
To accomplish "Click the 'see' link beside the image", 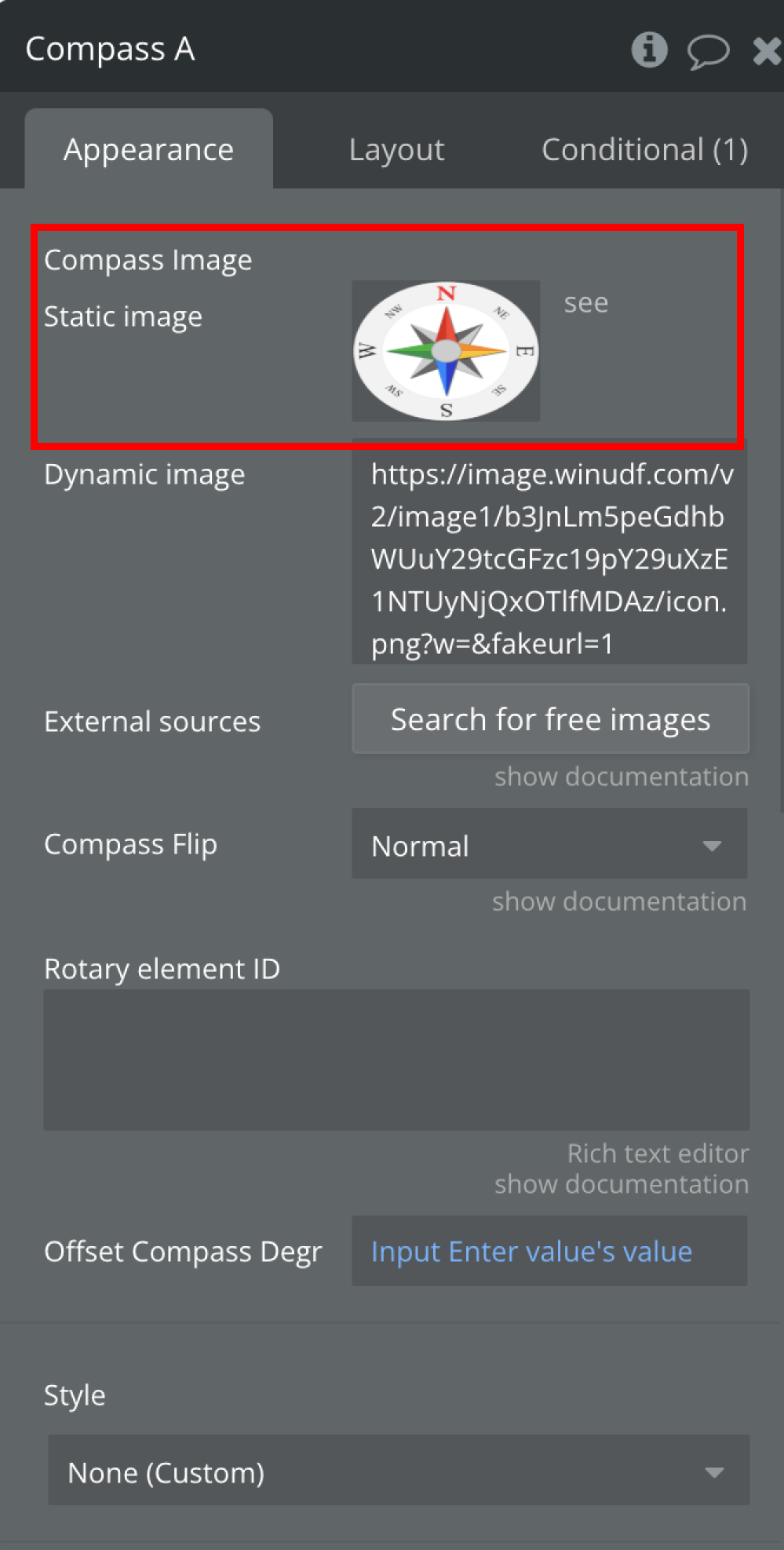I will (x=586, y=303).
